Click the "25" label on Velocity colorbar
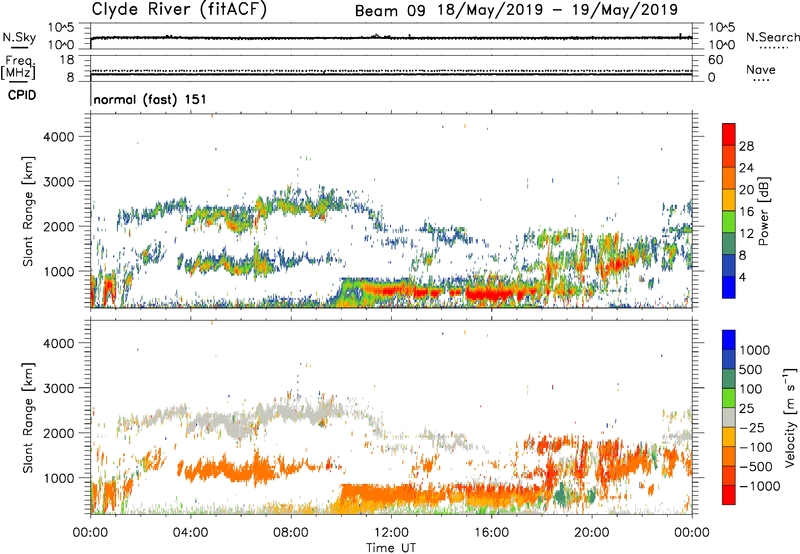Viewport: 800px width, 554px height. point(746,409)
